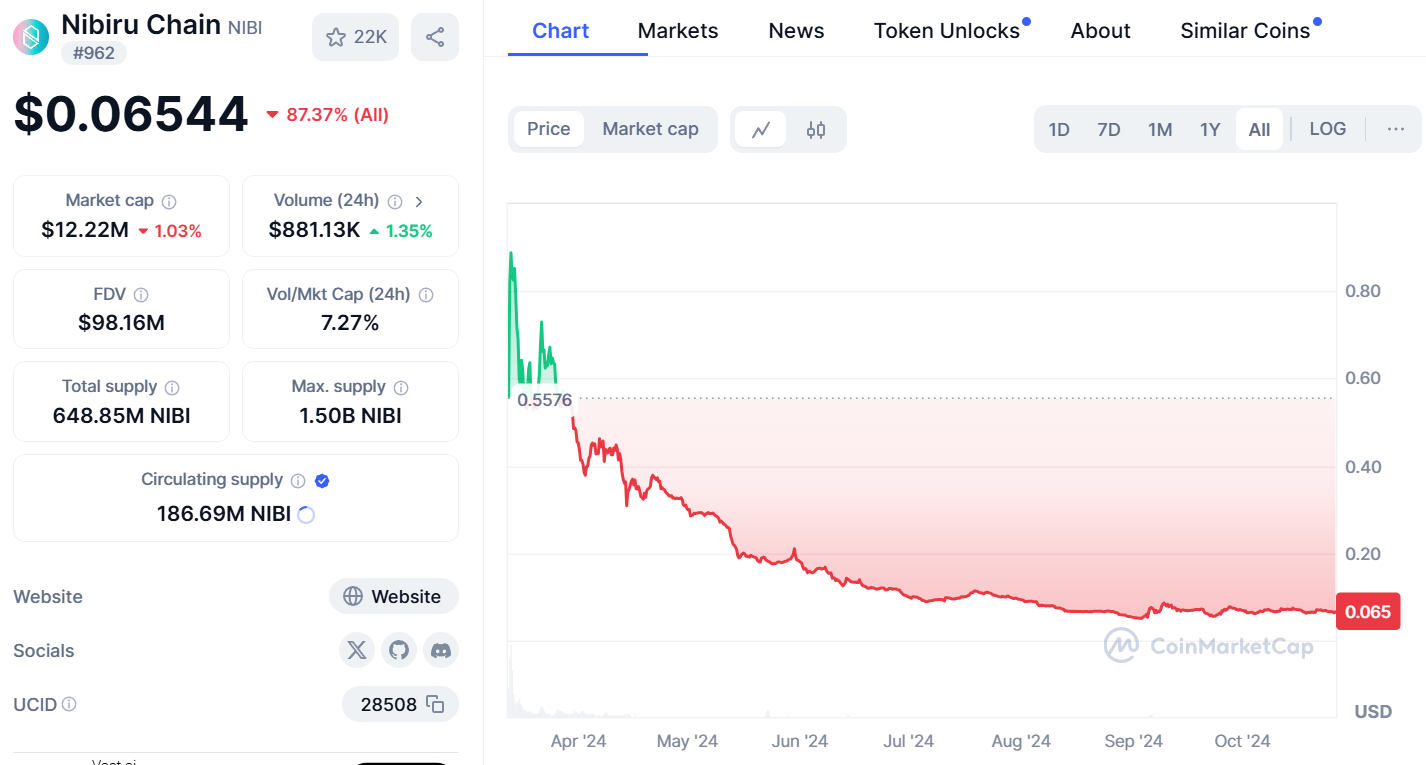This screenshot has width=1426, height=765.
Task: Select the line chart view icon
Action: pos(761,129)
